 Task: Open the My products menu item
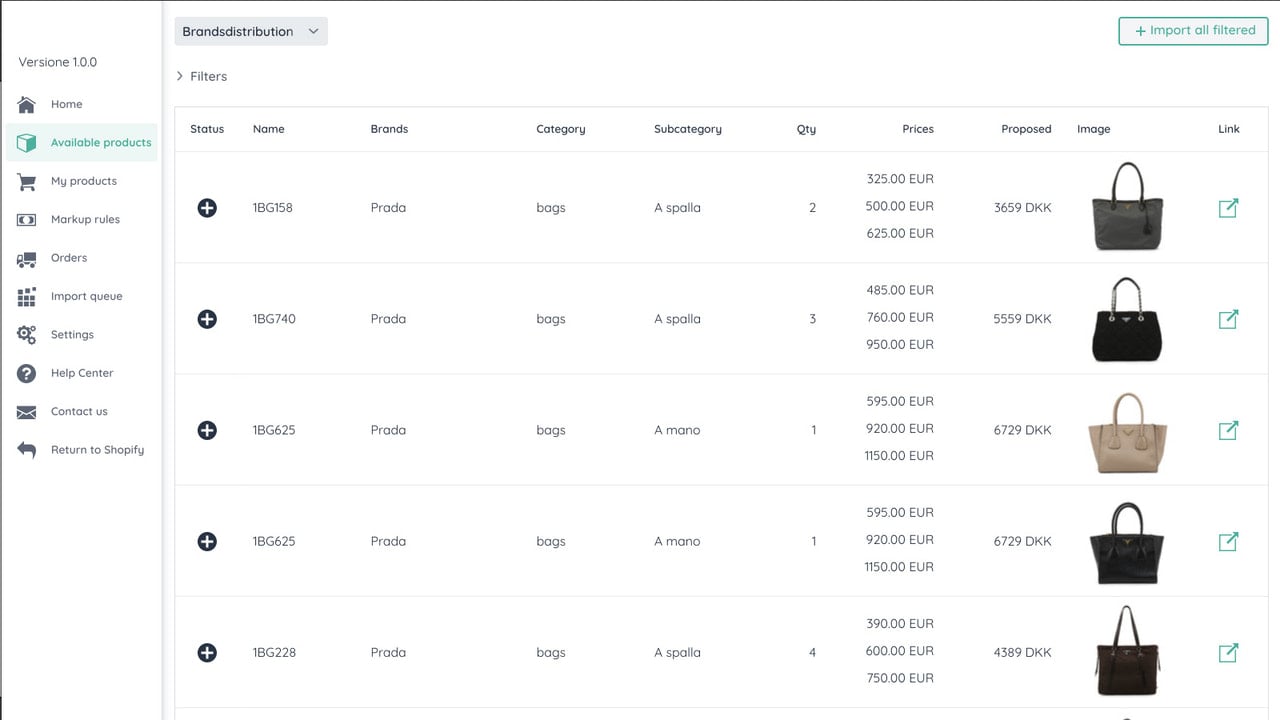pos(82,181)
